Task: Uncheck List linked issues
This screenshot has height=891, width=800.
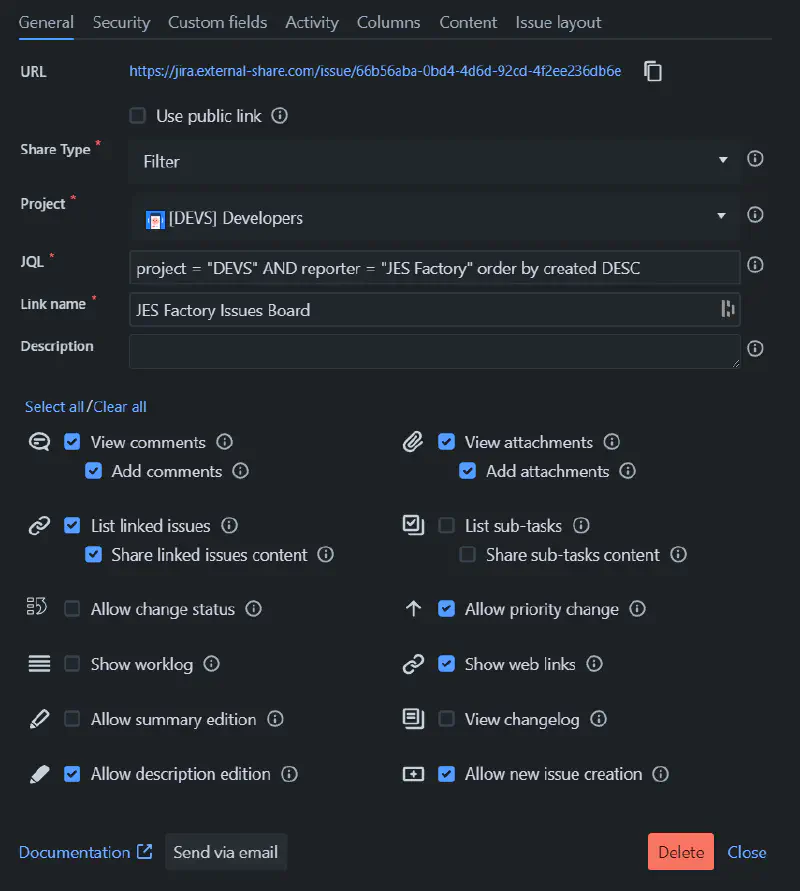Action: click(72, 525)
